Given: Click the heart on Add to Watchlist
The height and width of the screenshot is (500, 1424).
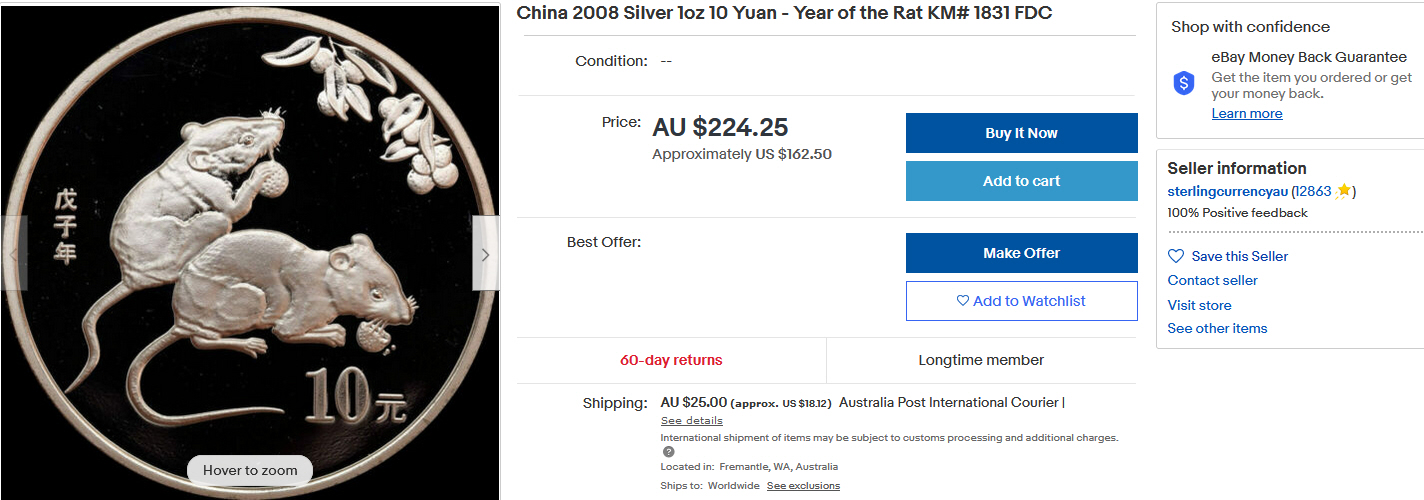Looking at the screenshot, I should click(963, 301).
